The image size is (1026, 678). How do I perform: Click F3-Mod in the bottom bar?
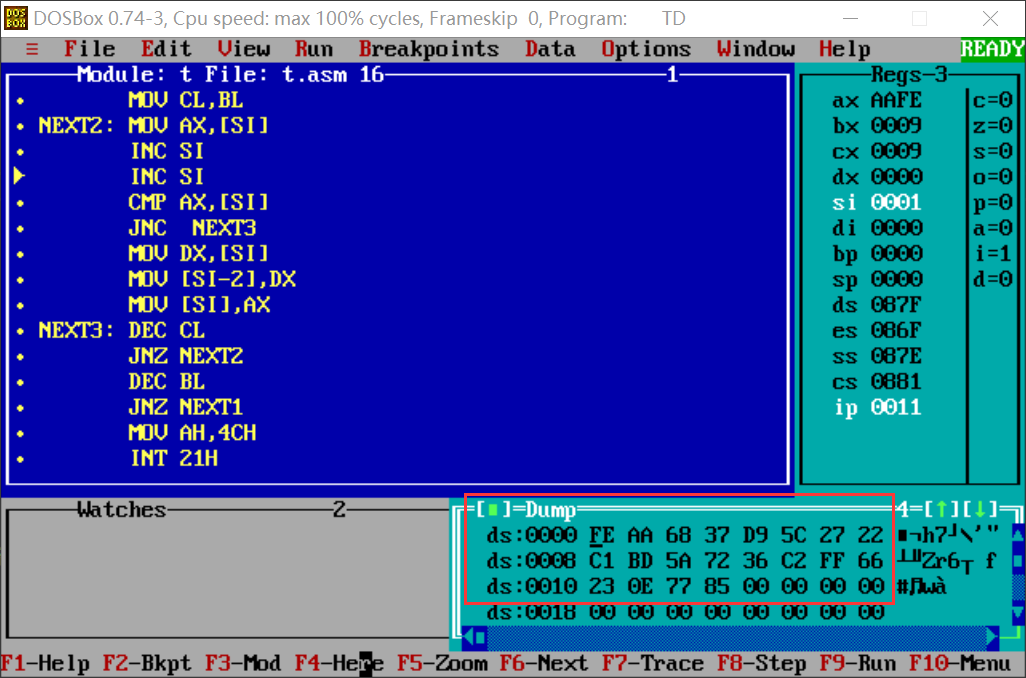click(243, 664)
